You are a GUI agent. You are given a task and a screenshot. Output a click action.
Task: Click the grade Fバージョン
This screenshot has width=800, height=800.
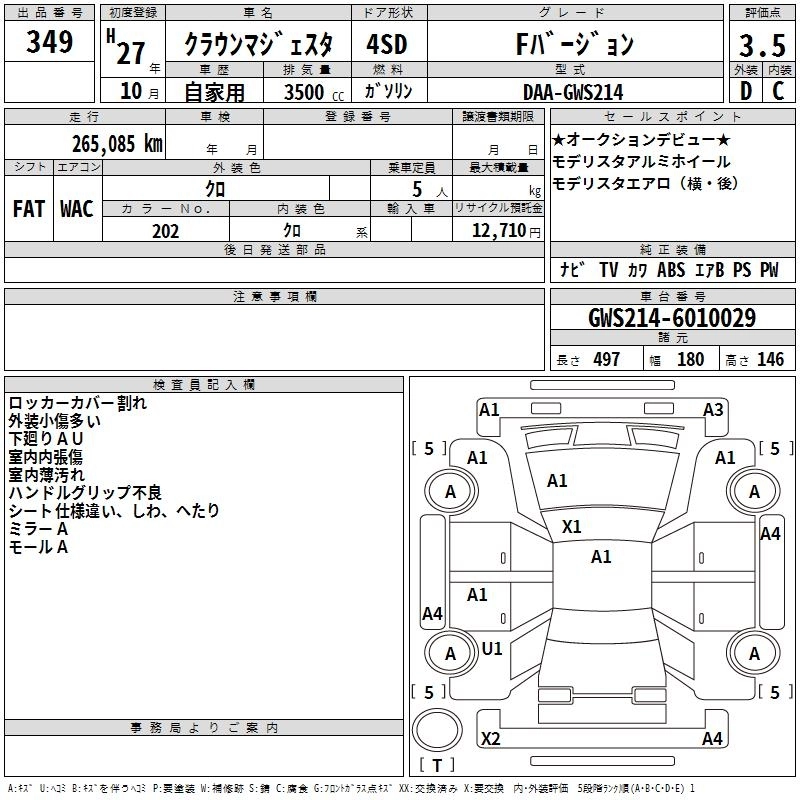(574, 44)
